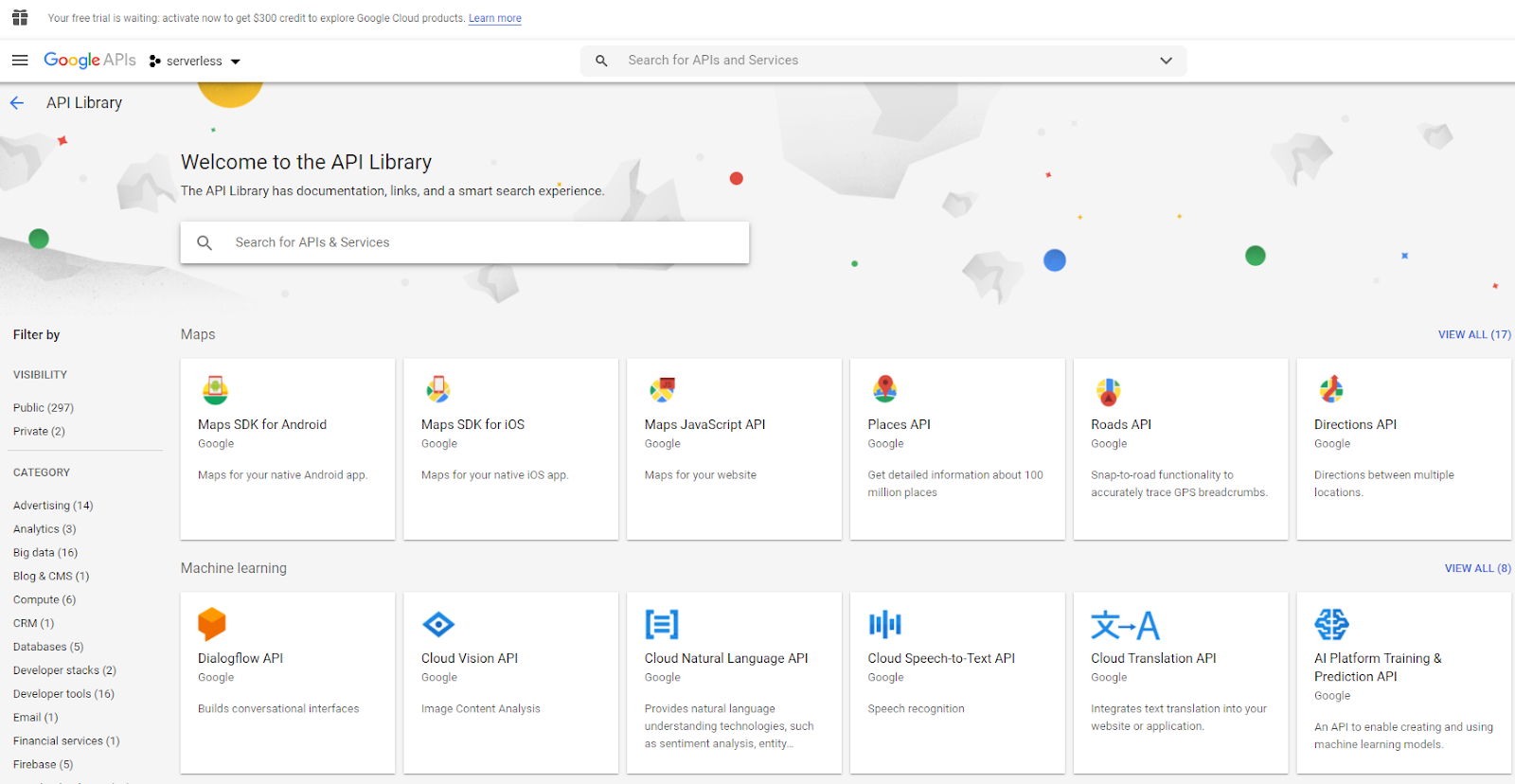Open Maps SDK for Android title
The image size is (1515, 784).
point(262,424)
